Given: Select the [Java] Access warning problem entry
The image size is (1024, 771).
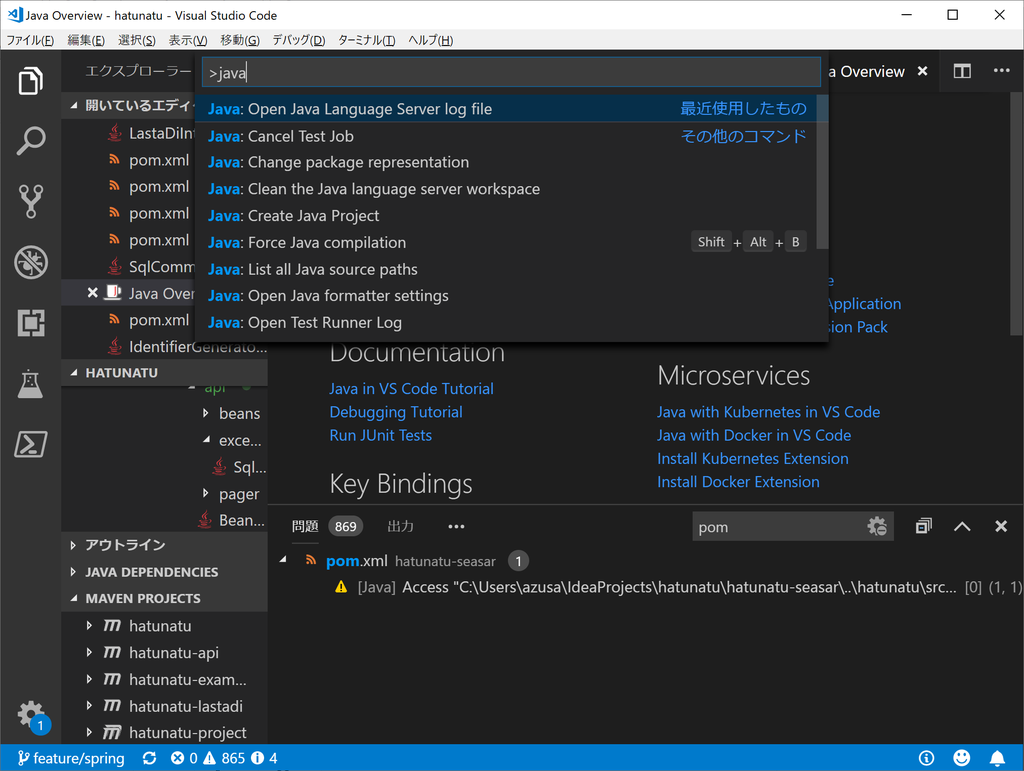Looking at the screenshot, I should pyautogui.click(x=646, y=587).
